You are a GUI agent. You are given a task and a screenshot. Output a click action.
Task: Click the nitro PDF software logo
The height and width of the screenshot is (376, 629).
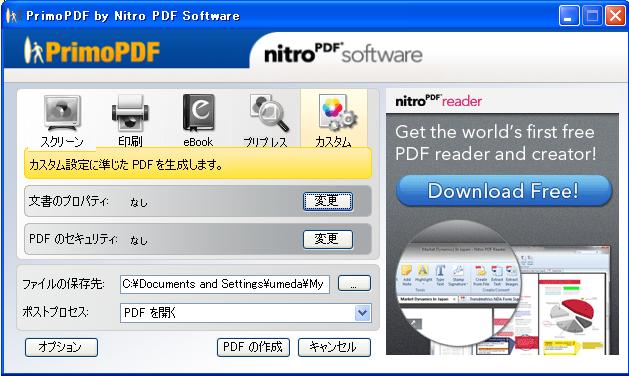pos(343,53)
